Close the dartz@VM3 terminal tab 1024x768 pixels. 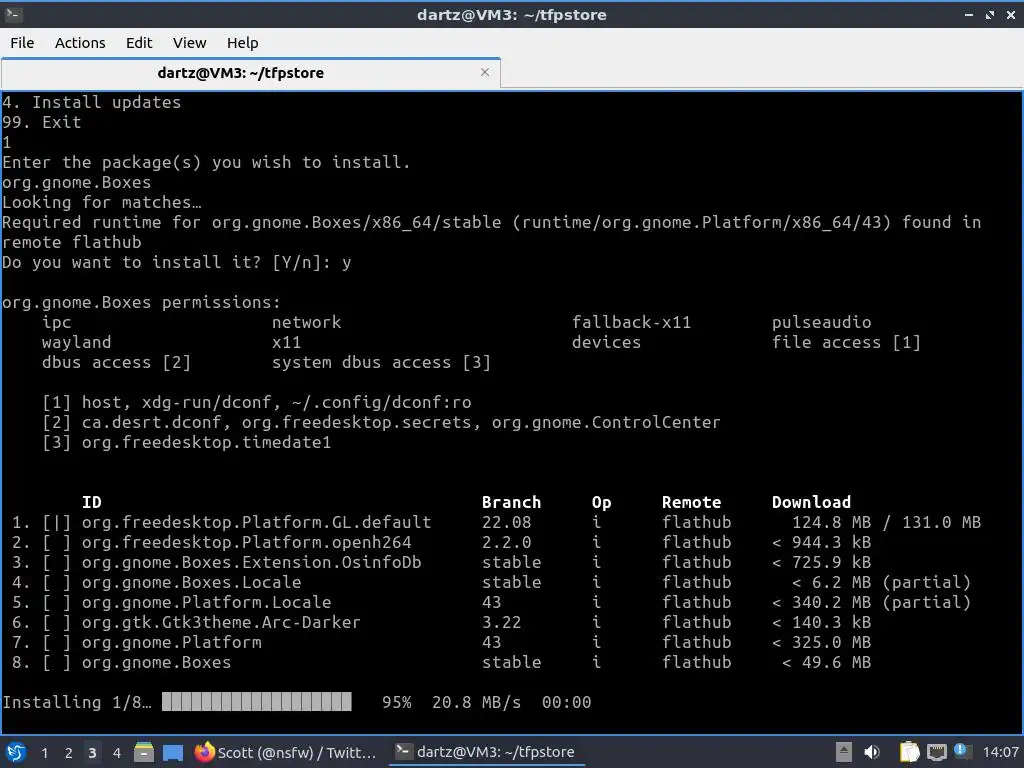[485, 72]
